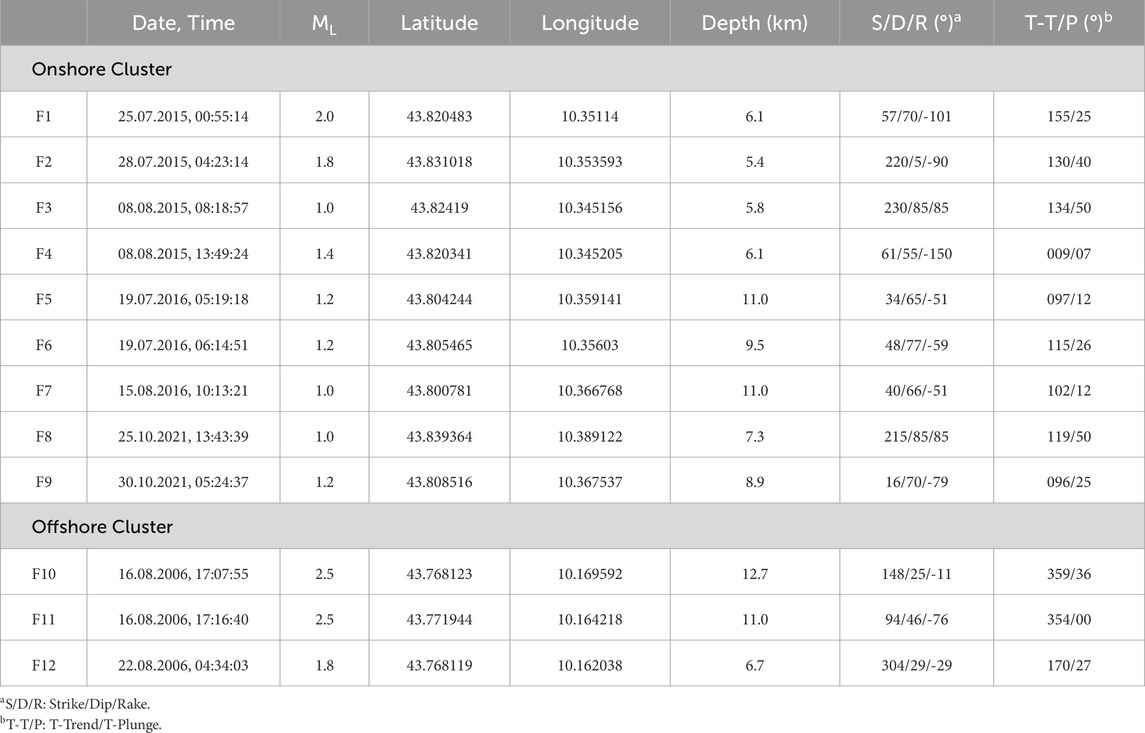This screenshot has height=733, width=1145.
Task: Click latitude value 43.804244
Action: coord(439,299)
